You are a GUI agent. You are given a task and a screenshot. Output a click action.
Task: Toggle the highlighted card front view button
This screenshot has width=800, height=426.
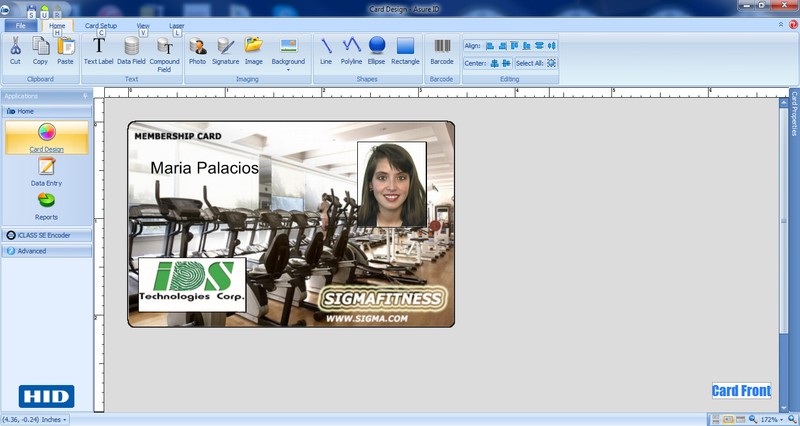click(728, 420)
